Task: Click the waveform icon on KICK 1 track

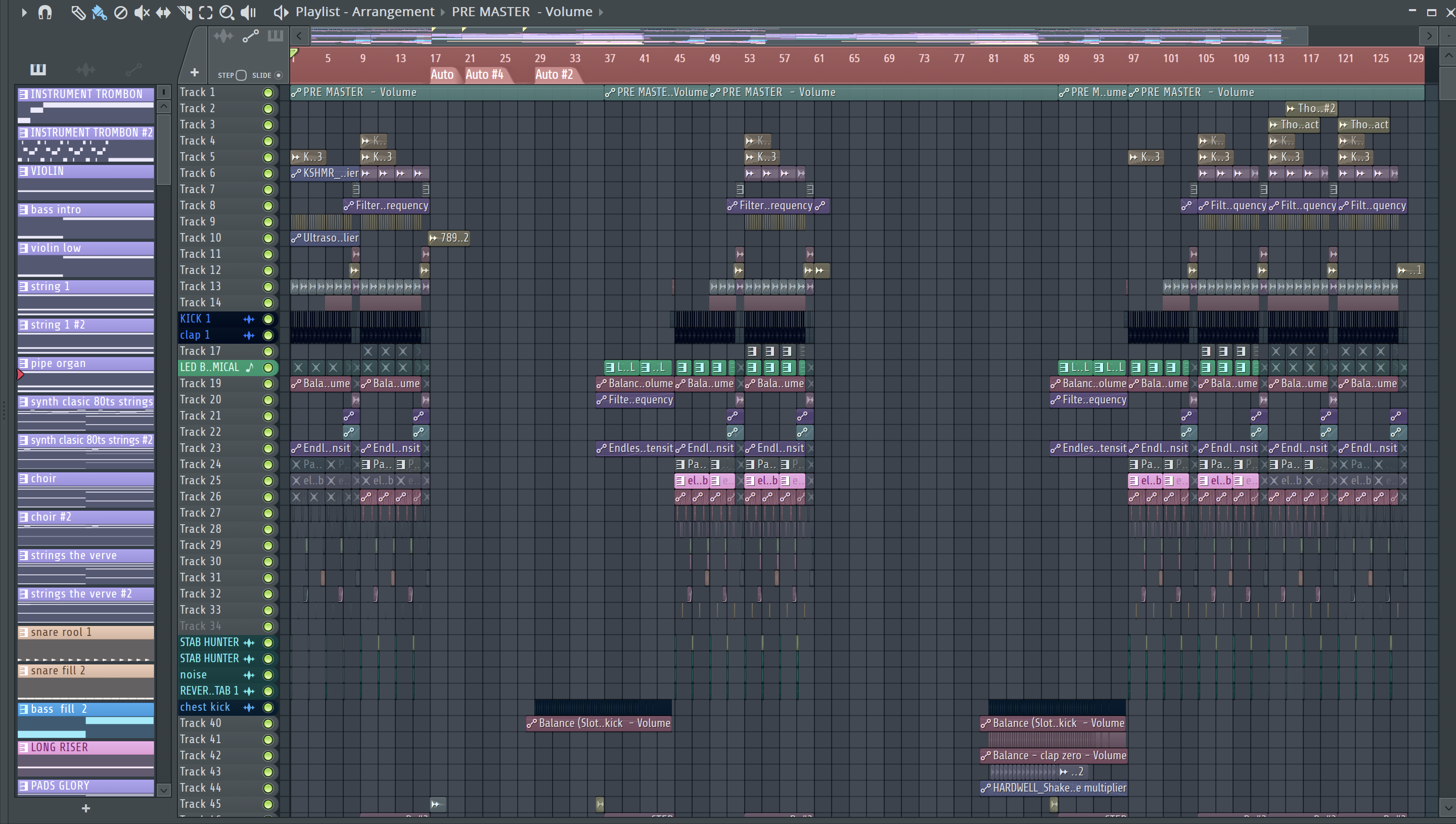Action: (x=249, y=319)
